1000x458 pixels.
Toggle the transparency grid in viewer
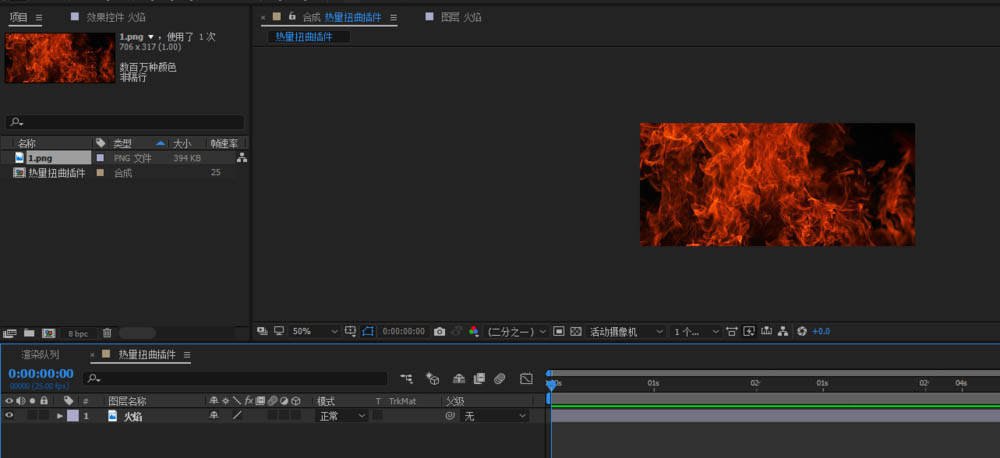coord(575,332)
